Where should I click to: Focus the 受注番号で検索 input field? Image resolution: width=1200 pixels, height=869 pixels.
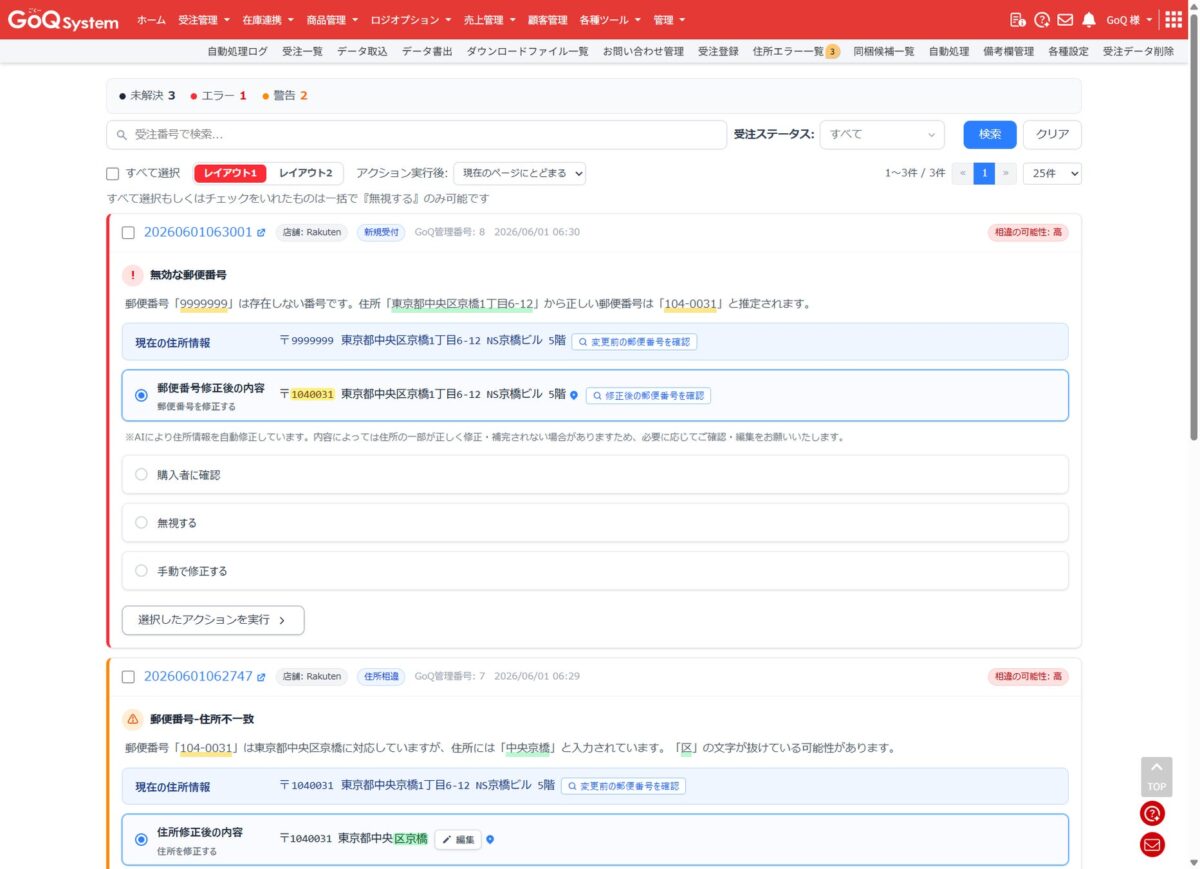click(416, 134)
